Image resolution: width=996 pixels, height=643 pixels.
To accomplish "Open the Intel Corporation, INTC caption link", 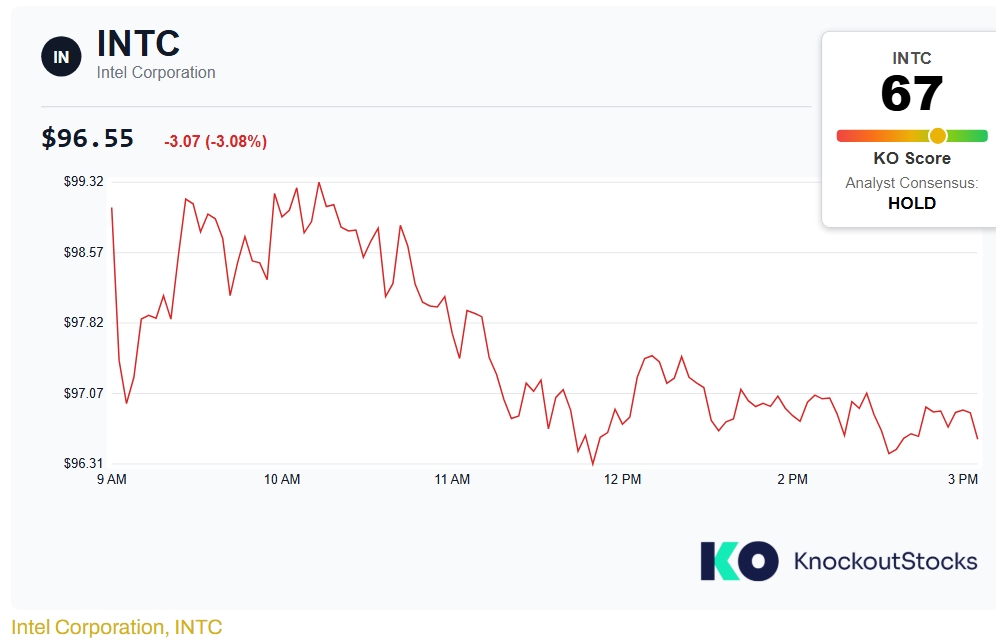I will (x=117, y=627).
